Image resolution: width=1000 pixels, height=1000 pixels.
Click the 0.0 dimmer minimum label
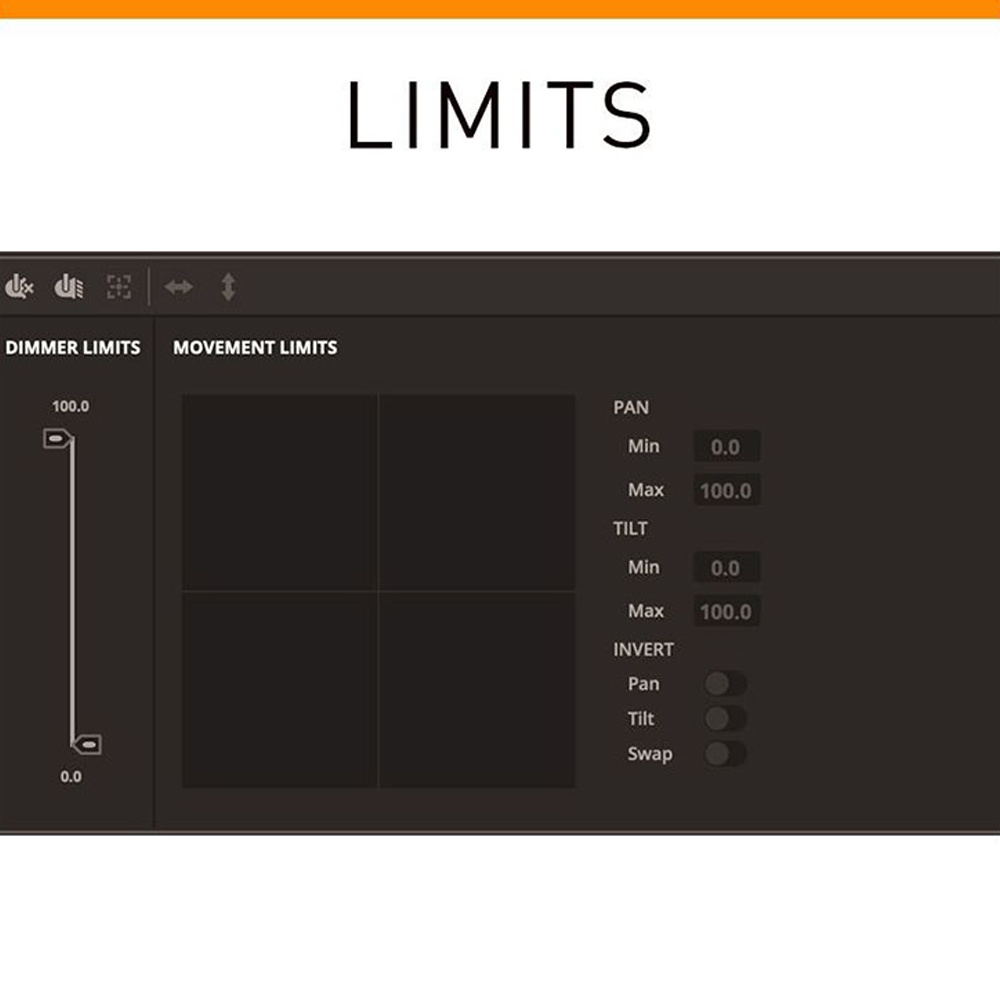pos(71,777)
